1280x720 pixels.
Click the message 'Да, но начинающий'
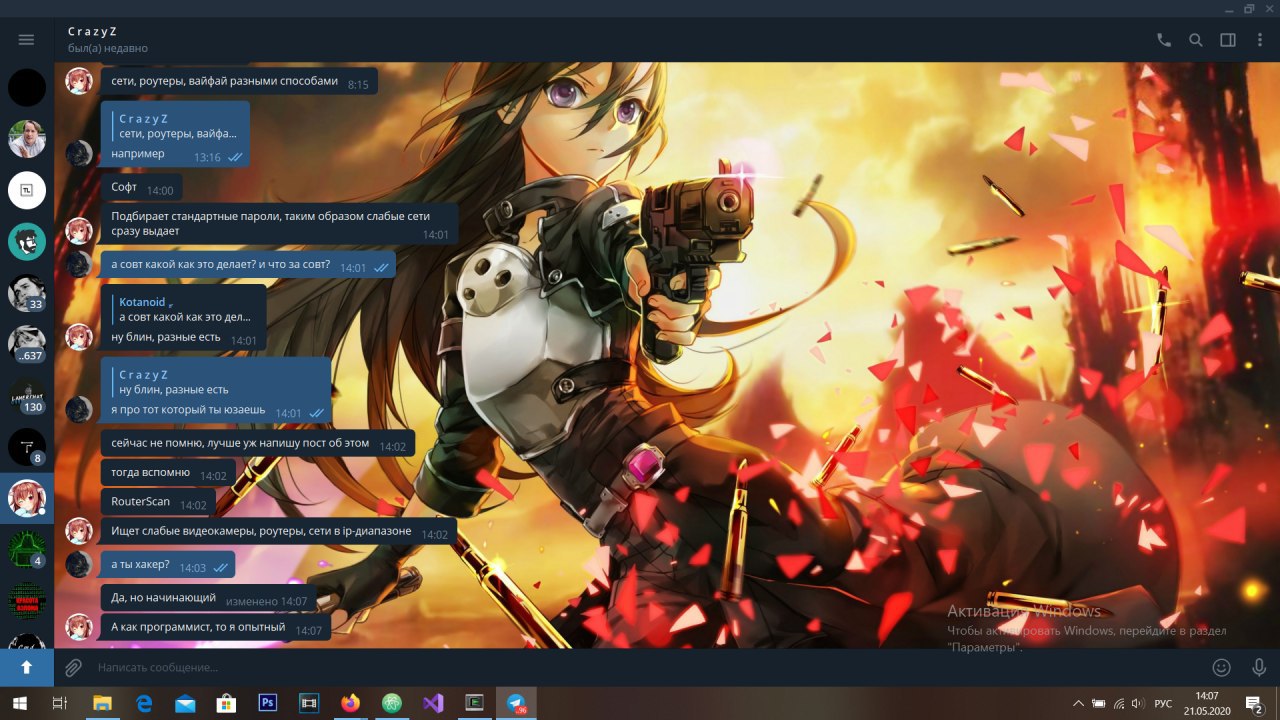pyautogui.click(x=209, y=598)
